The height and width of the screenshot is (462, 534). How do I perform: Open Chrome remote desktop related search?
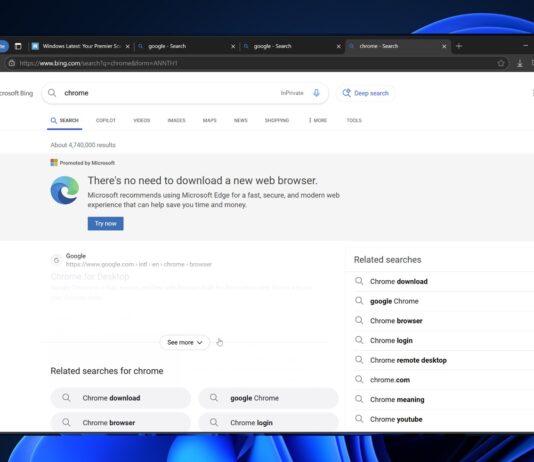408,360
